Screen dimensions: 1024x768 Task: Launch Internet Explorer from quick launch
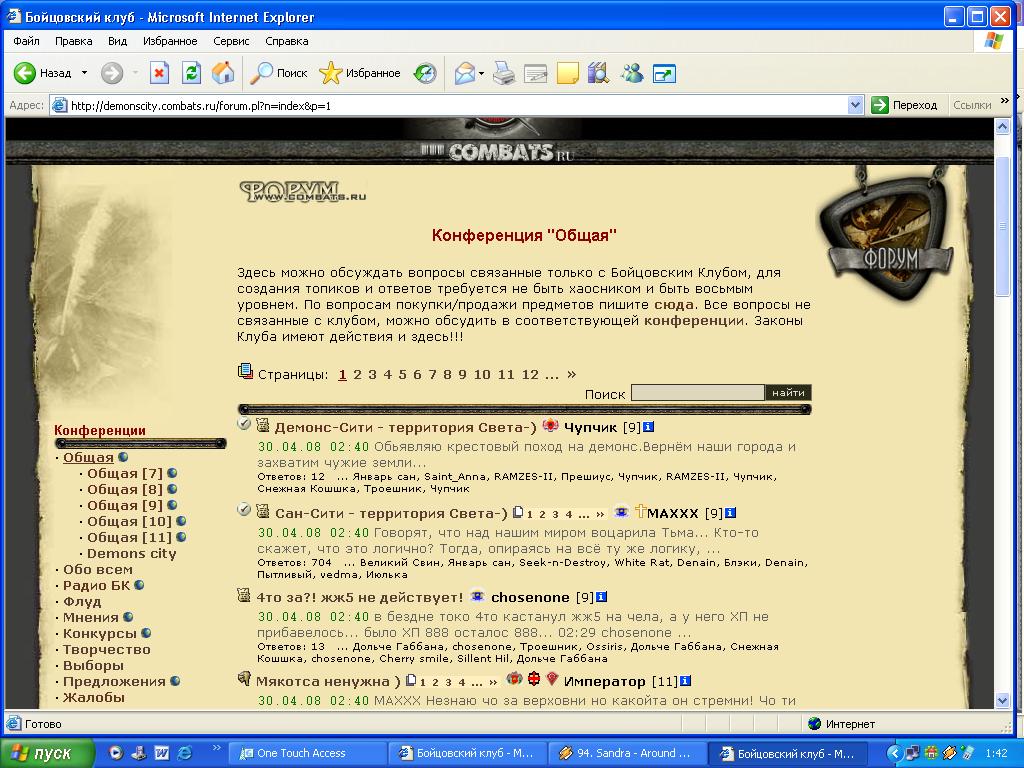click(x=185, y=753)
